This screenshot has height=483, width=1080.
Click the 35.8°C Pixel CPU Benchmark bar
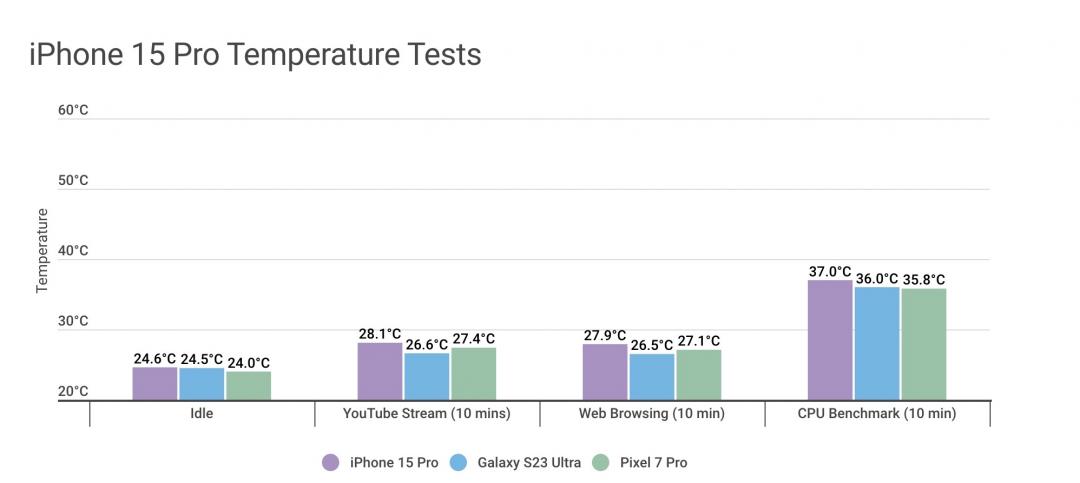[923, 345]
